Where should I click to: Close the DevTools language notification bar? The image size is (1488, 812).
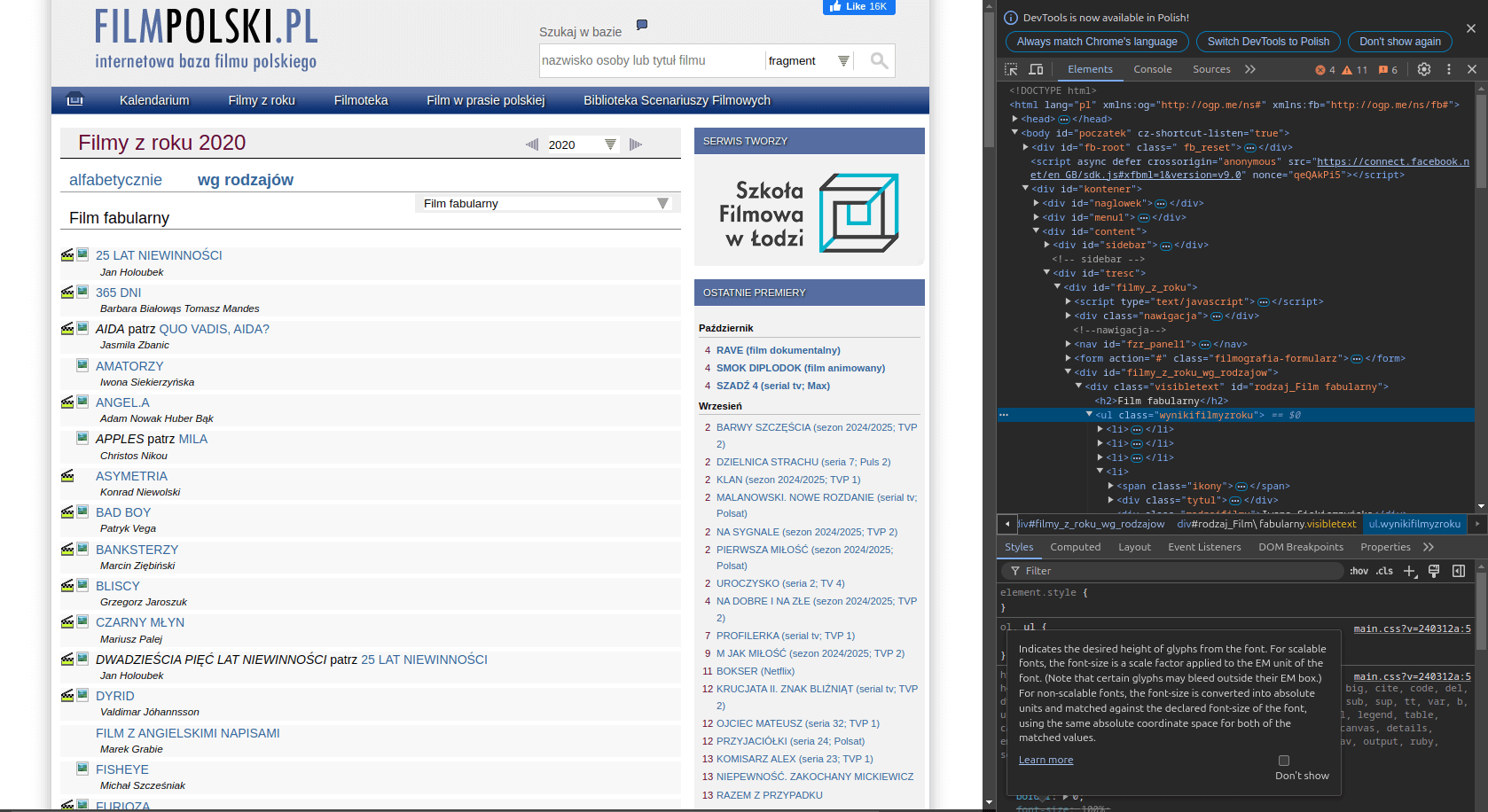pos(1471,28)
